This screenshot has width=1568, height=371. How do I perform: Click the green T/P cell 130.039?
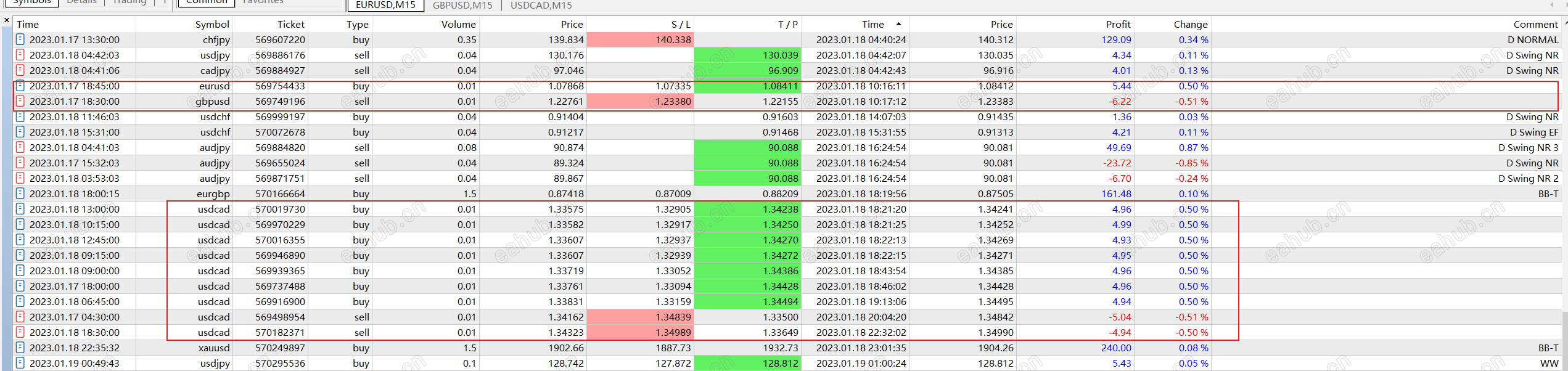tap(747, 55)
